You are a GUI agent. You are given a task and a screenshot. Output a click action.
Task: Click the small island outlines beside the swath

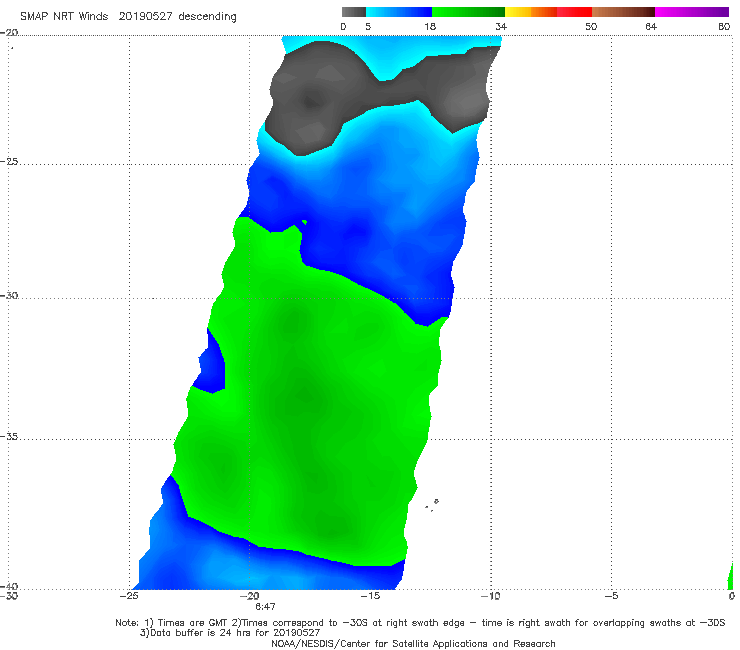point(432,505)
